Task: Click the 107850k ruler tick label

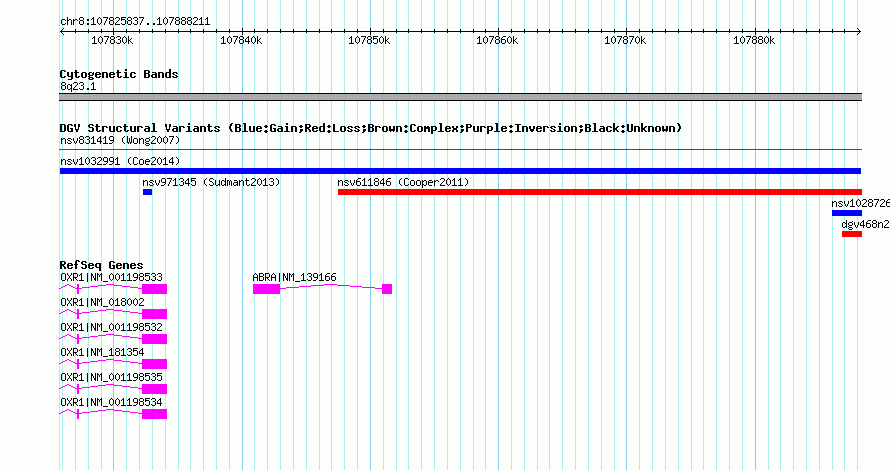Action: click(x=369, y=40)
